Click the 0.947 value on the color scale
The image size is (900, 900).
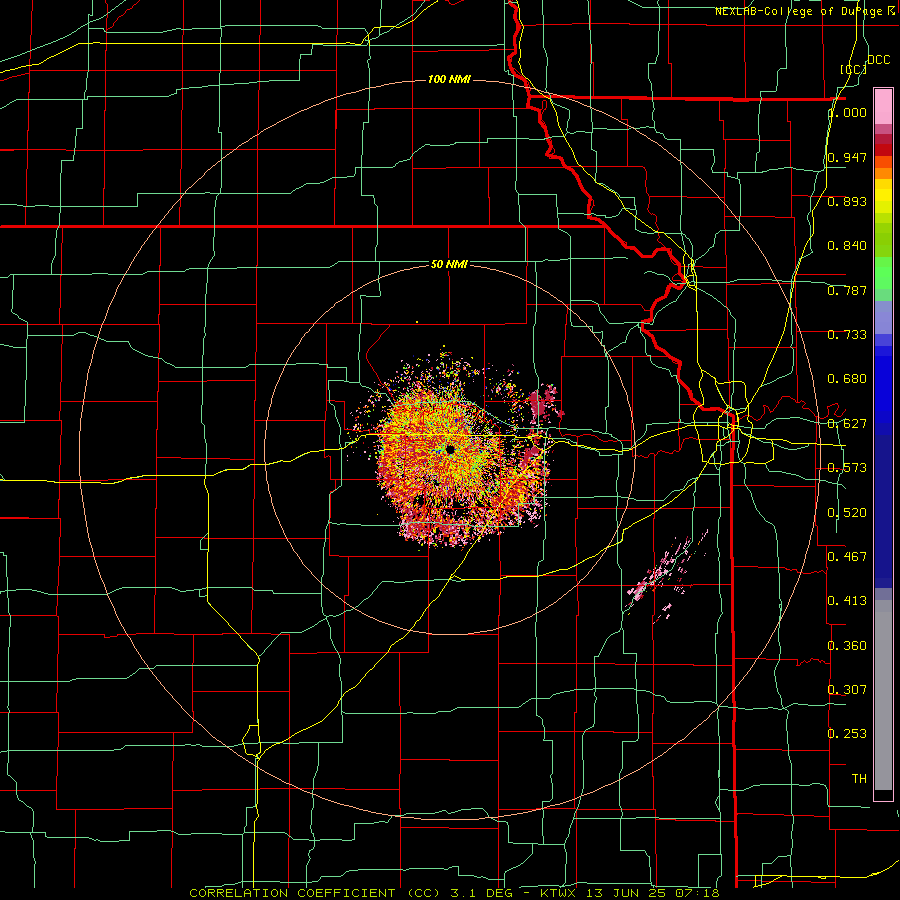point(847,157)
